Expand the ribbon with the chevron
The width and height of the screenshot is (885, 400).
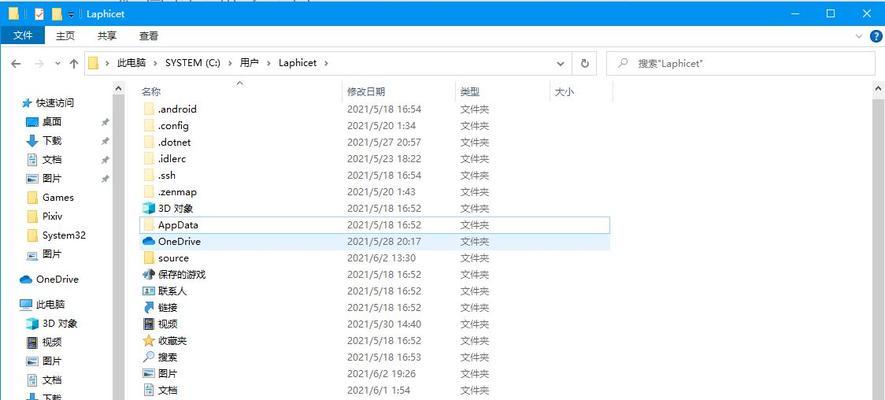tap(859, 36)
